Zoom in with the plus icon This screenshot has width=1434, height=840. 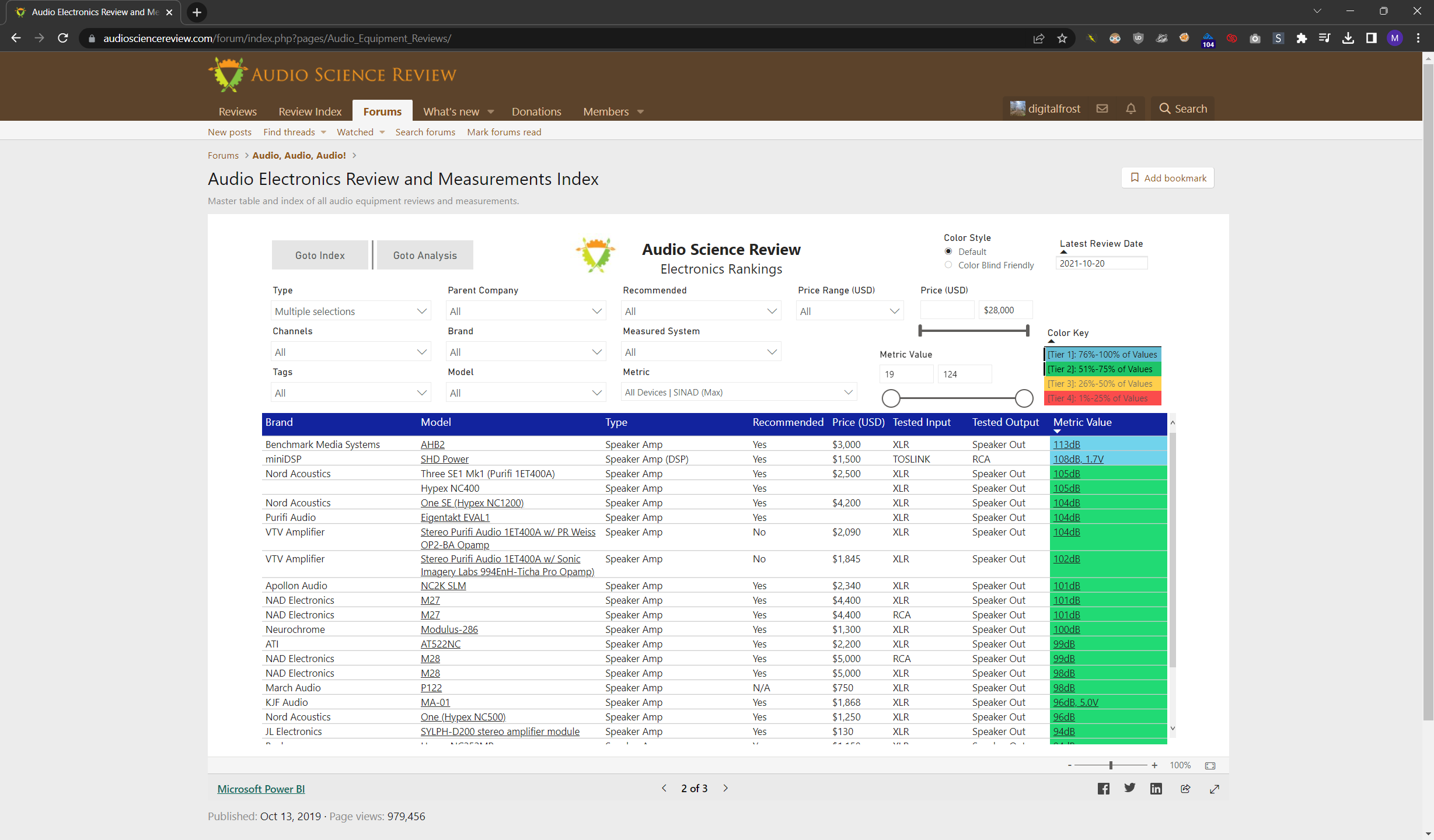tap(1154, 765)
